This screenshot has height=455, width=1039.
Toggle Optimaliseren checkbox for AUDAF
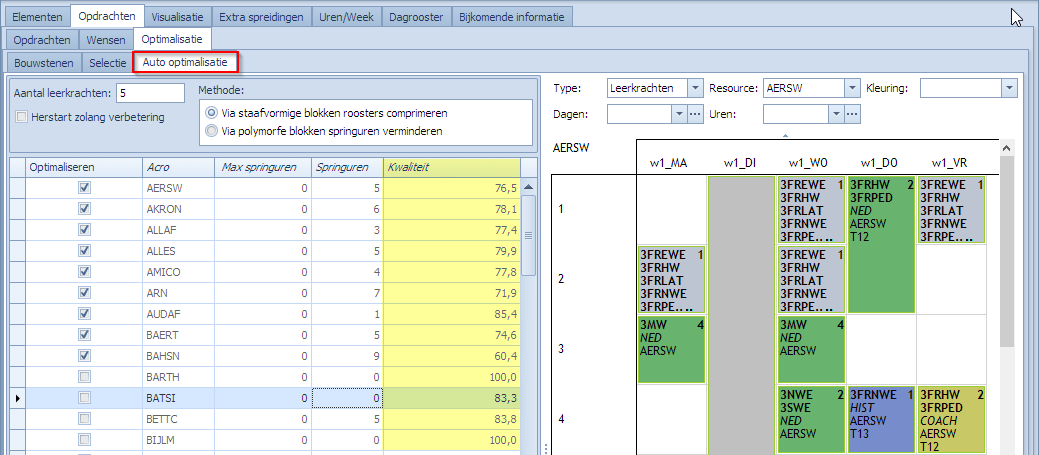pyautogui.click(x=84, y=314)
